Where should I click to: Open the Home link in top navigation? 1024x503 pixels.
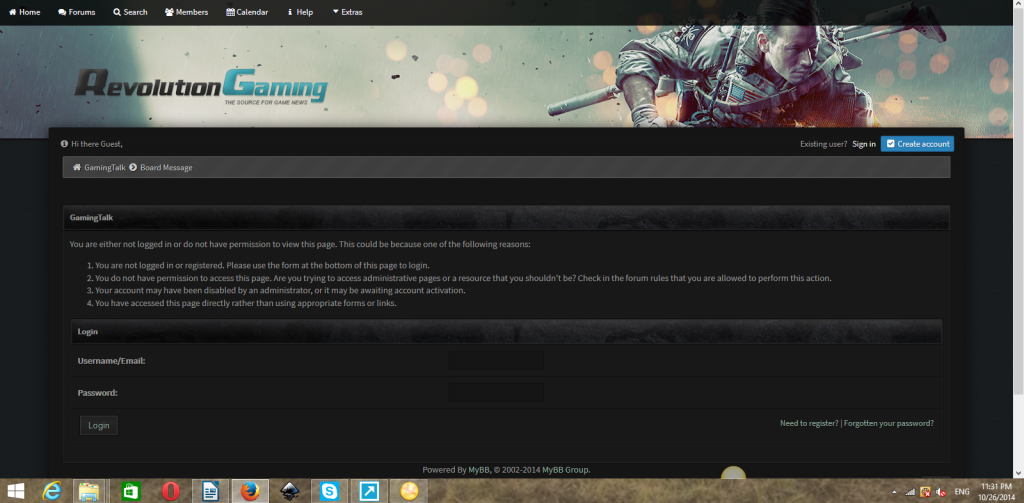click(24, 12)
